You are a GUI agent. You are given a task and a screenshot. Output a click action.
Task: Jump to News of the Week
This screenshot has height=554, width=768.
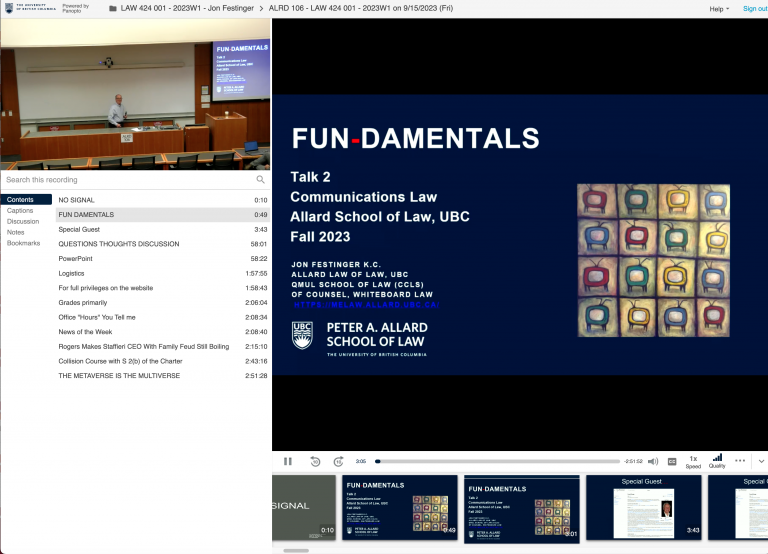[x=163, y=332]
